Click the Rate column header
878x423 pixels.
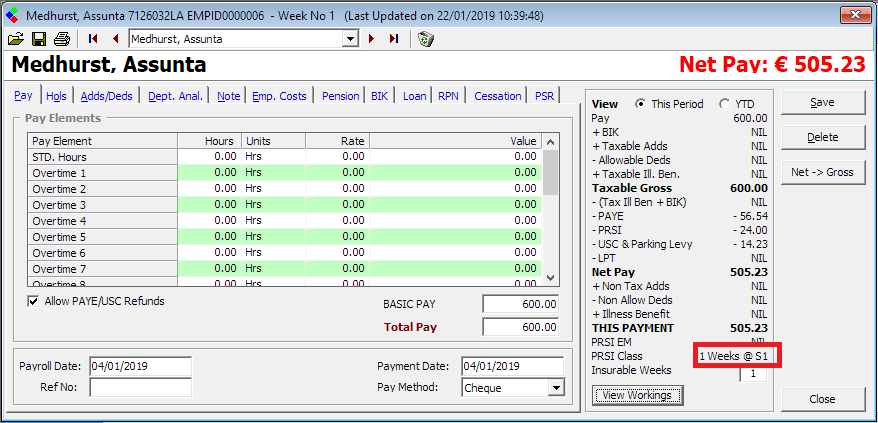tap(338, 141)
